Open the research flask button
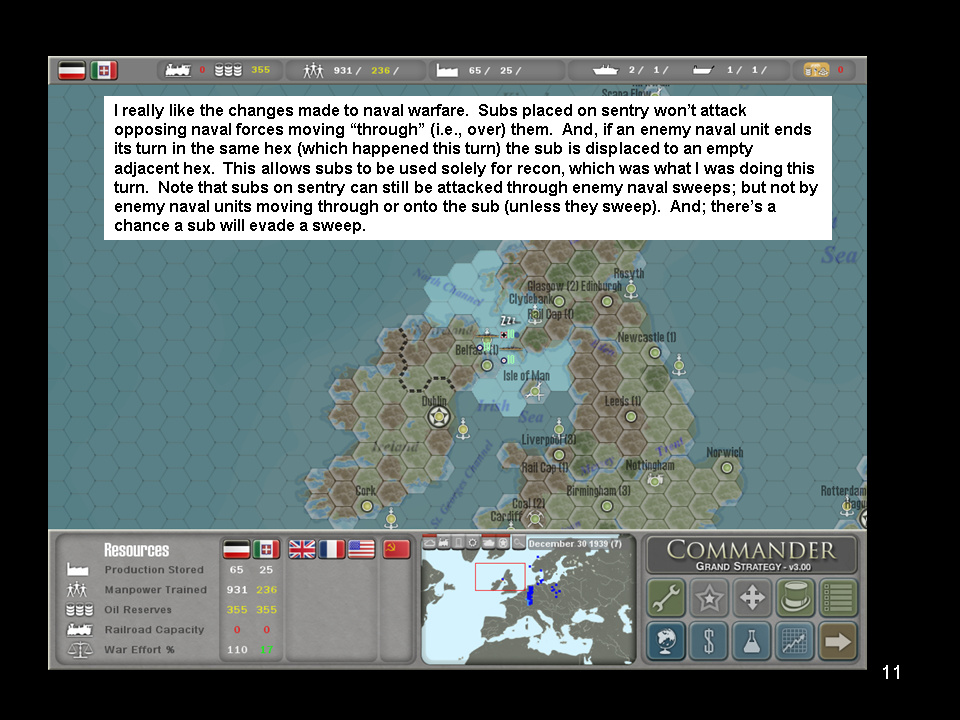Screen dimensions: 960x720 (x=752, y=641)
